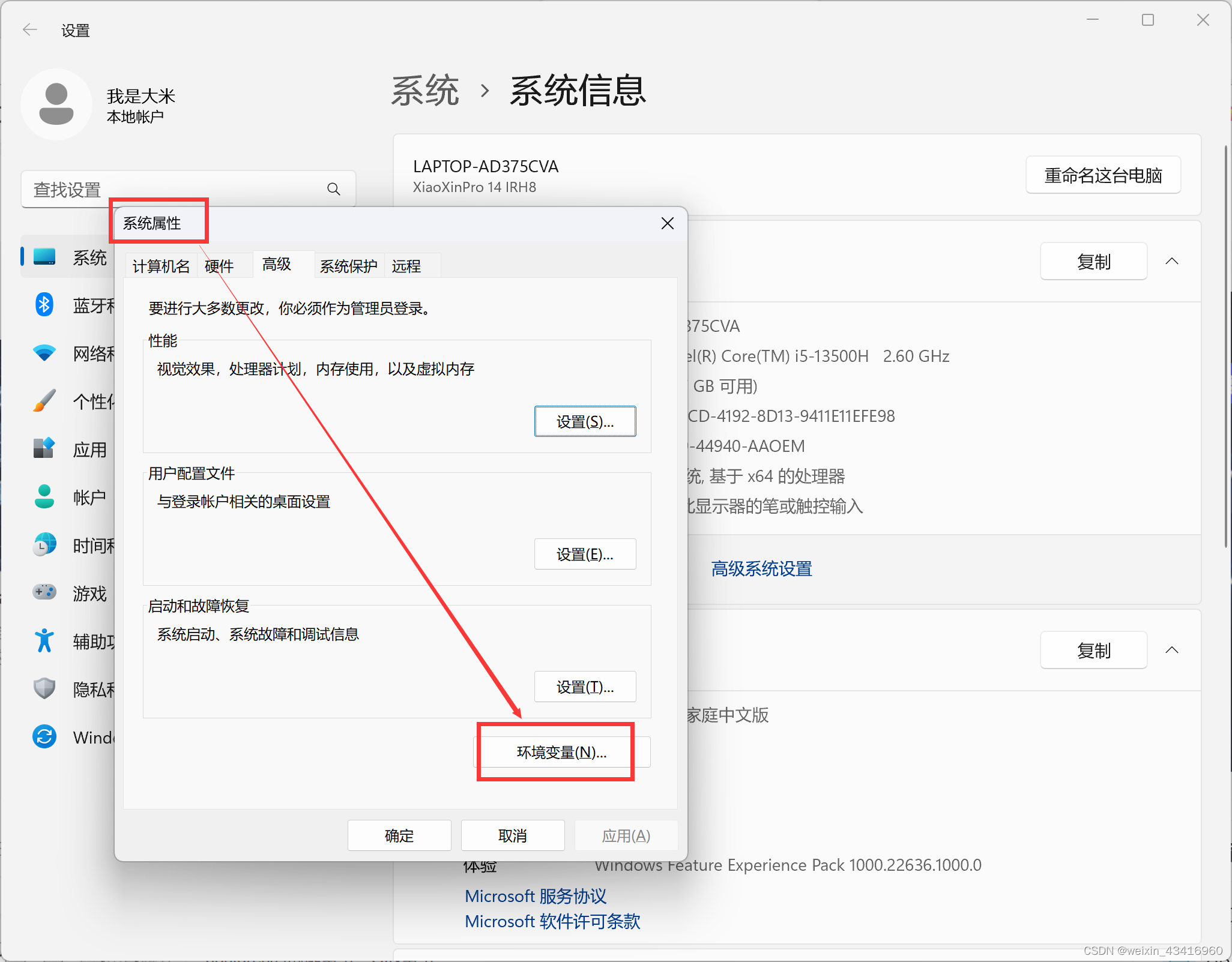Viewport: 1232px width, 962px height.
Task: Open the Personalization paintbrush icon
Action: [44, 401]
